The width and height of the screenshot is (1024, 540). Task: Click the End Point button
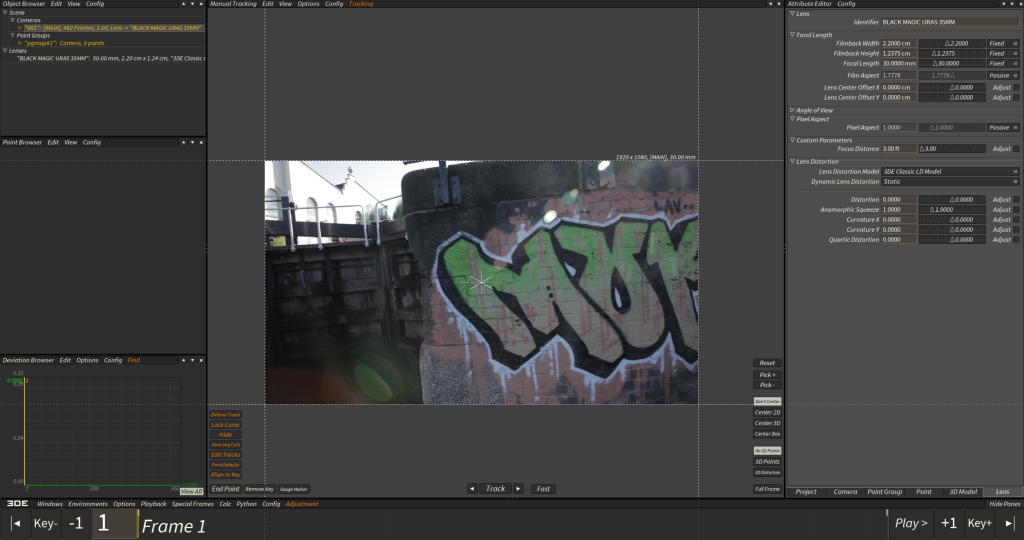225,488
